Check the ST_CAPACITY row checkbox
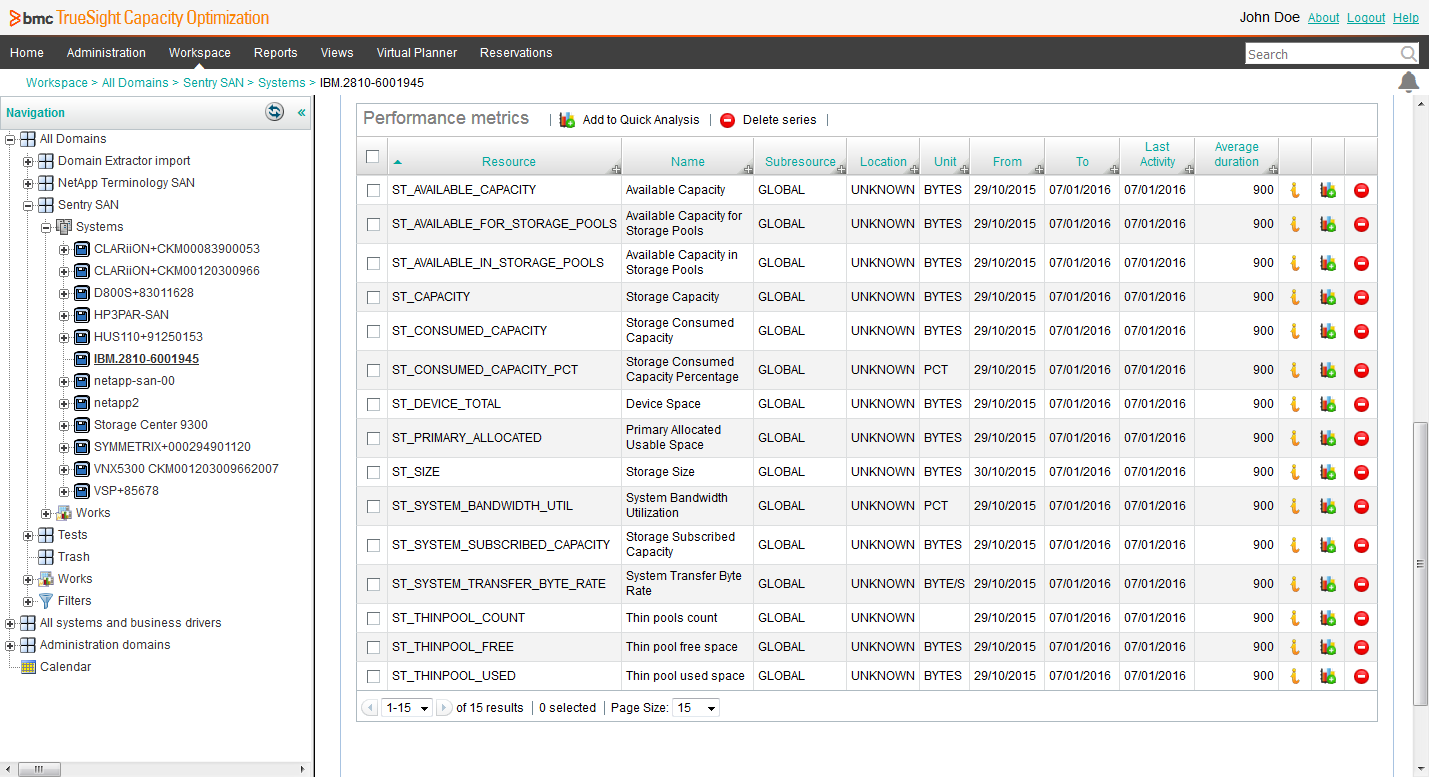1429x777 pixels. [373, 297]
